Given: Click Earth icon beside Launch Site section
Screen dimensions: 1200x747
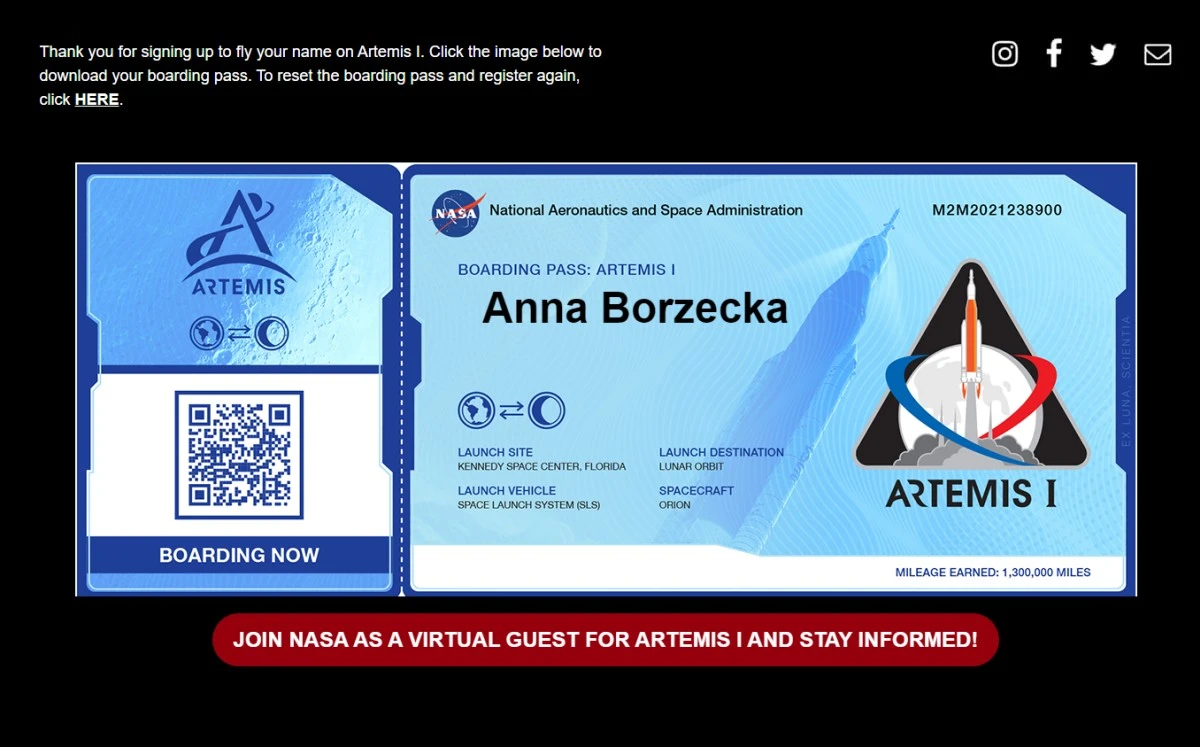Looking at the screenshot, I should [477, 410].
